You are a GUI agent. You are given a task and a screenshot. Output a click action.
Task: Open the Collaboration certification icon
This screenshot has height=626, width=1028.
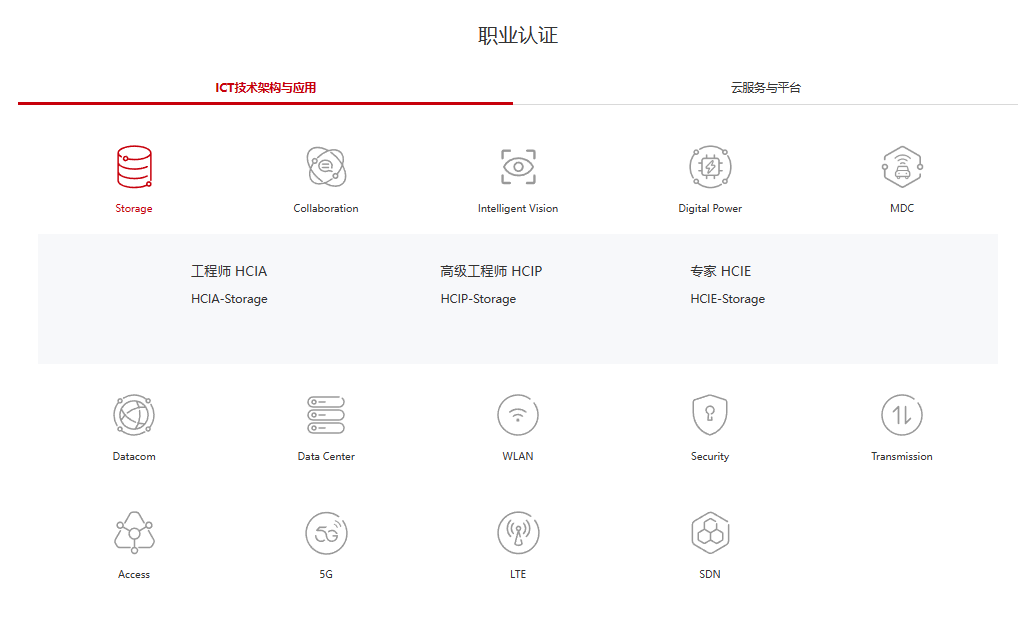(x=326, y=167)
